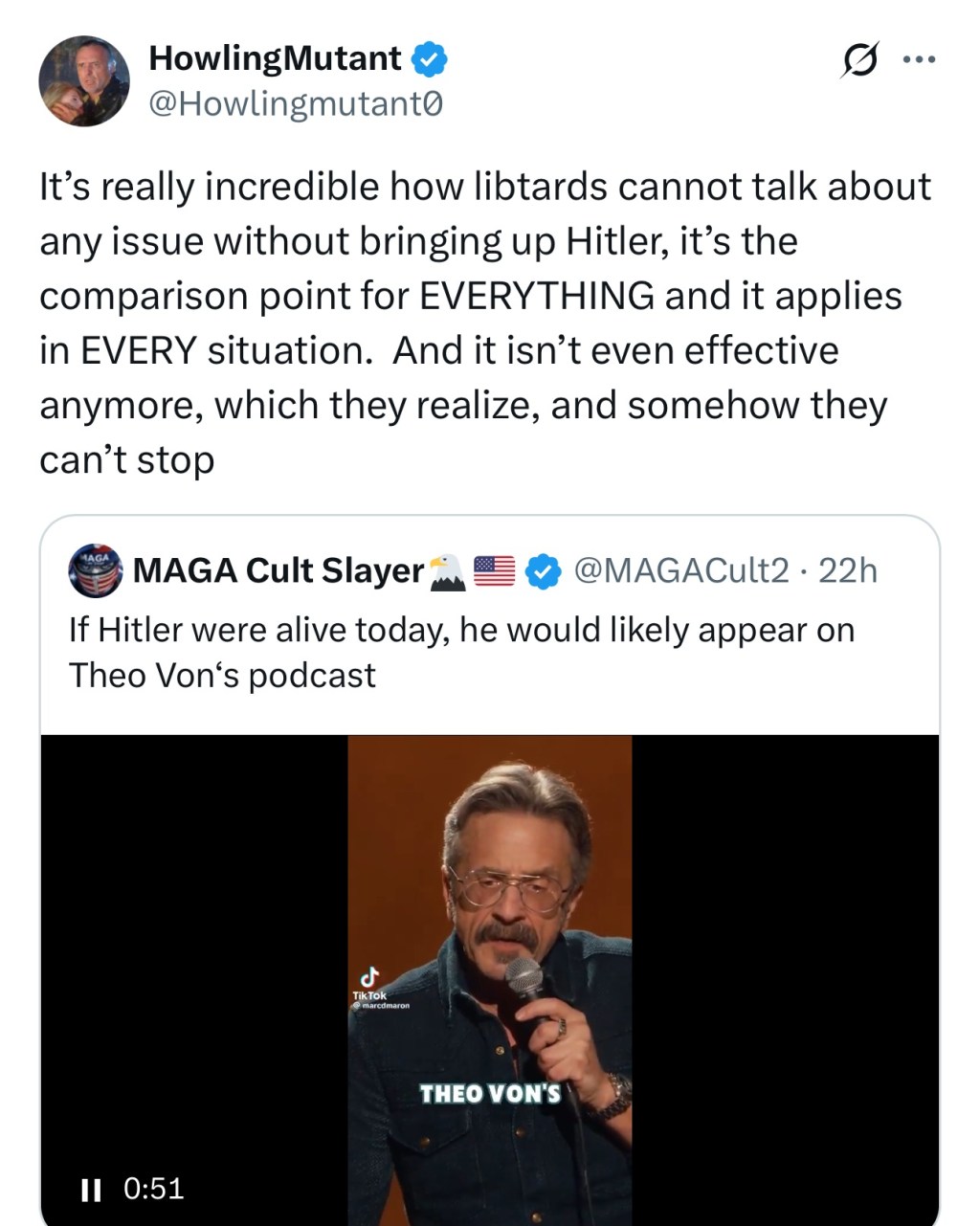980x1226 pixels.
Task: Click HowlingMutant's blue verified checkmark
Action: pos(427,58)
